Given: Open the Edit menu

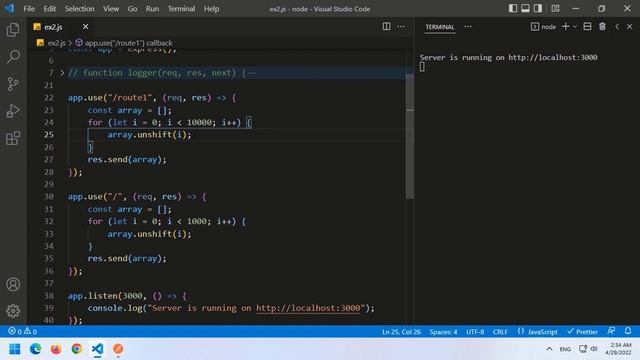Looking at the screenshot, I should (x=49, y=9).
